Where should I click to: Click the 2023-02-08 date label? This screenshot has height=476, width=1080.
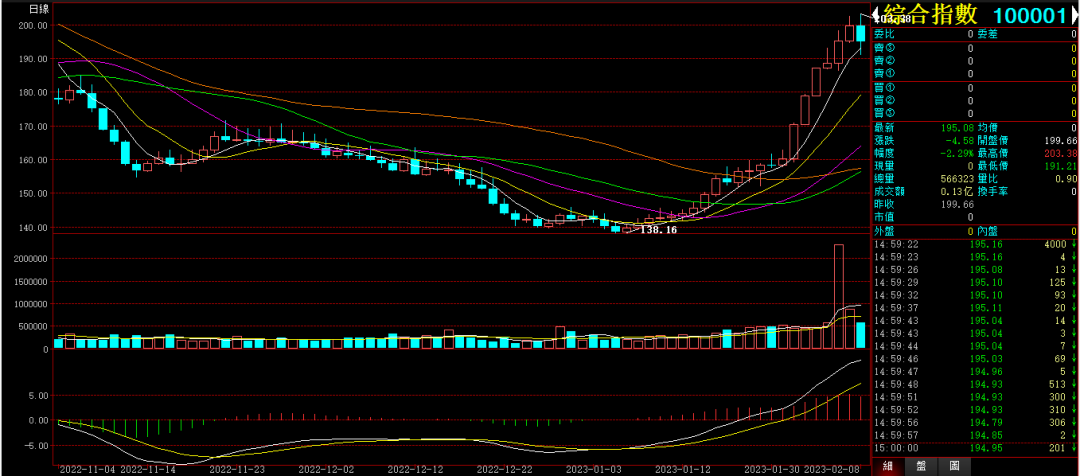tap(834, 468)
